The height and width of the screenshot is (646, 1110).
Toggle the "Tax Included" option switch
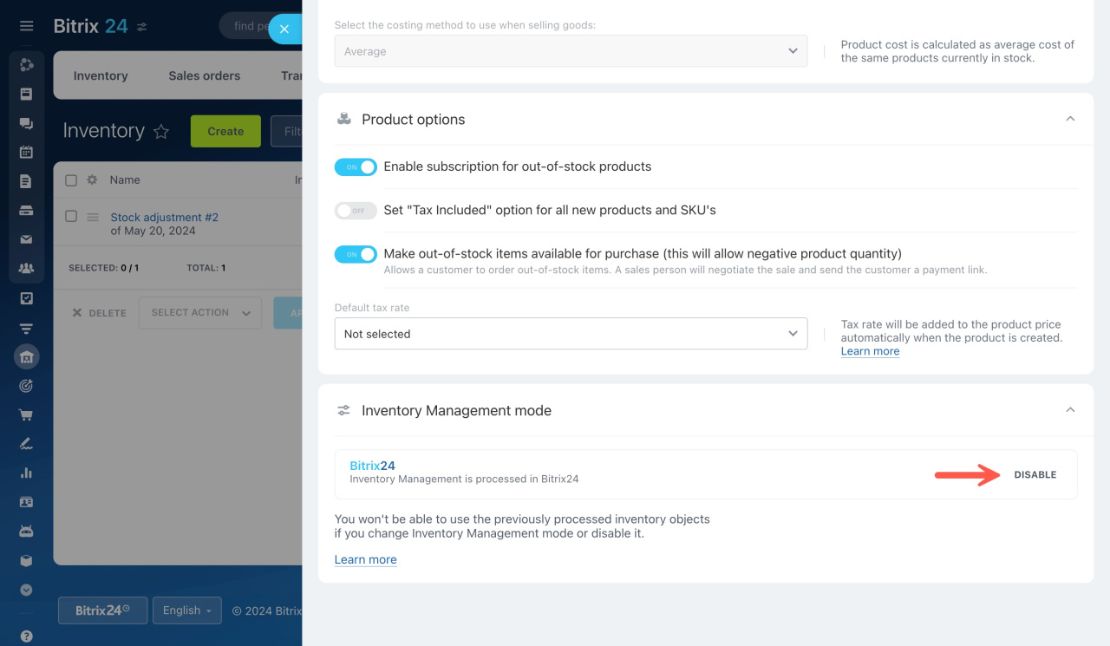(355, 210)
